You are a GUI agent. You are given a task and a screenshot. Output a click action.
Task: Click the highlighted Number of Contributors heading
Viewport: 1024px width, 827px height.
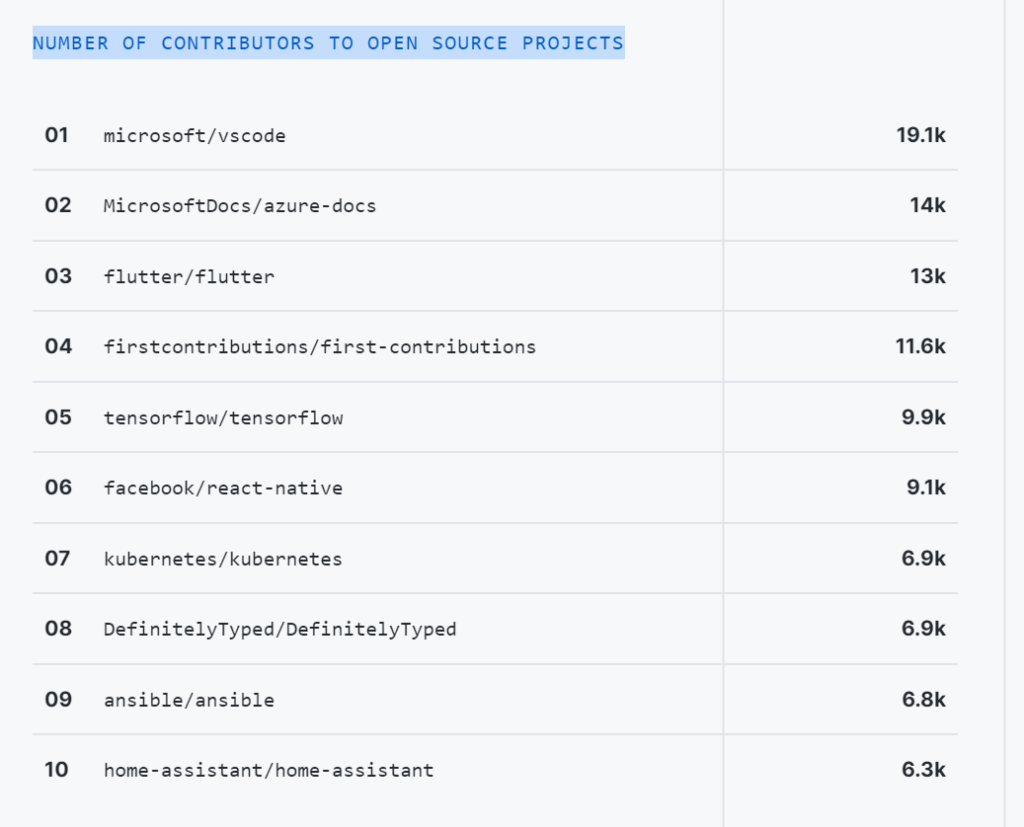pos(328,43)
